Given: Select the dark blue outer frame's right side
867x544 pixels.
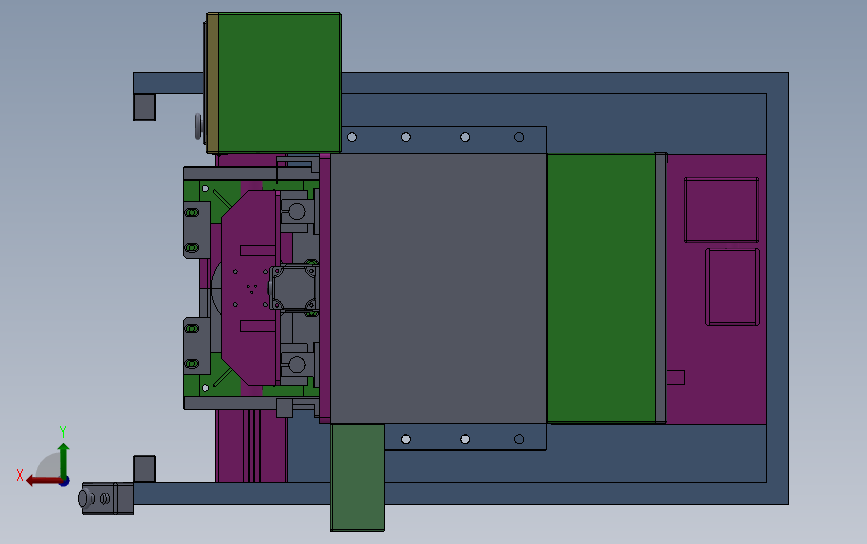Looking at the screenshot, I should pos(777,288).
